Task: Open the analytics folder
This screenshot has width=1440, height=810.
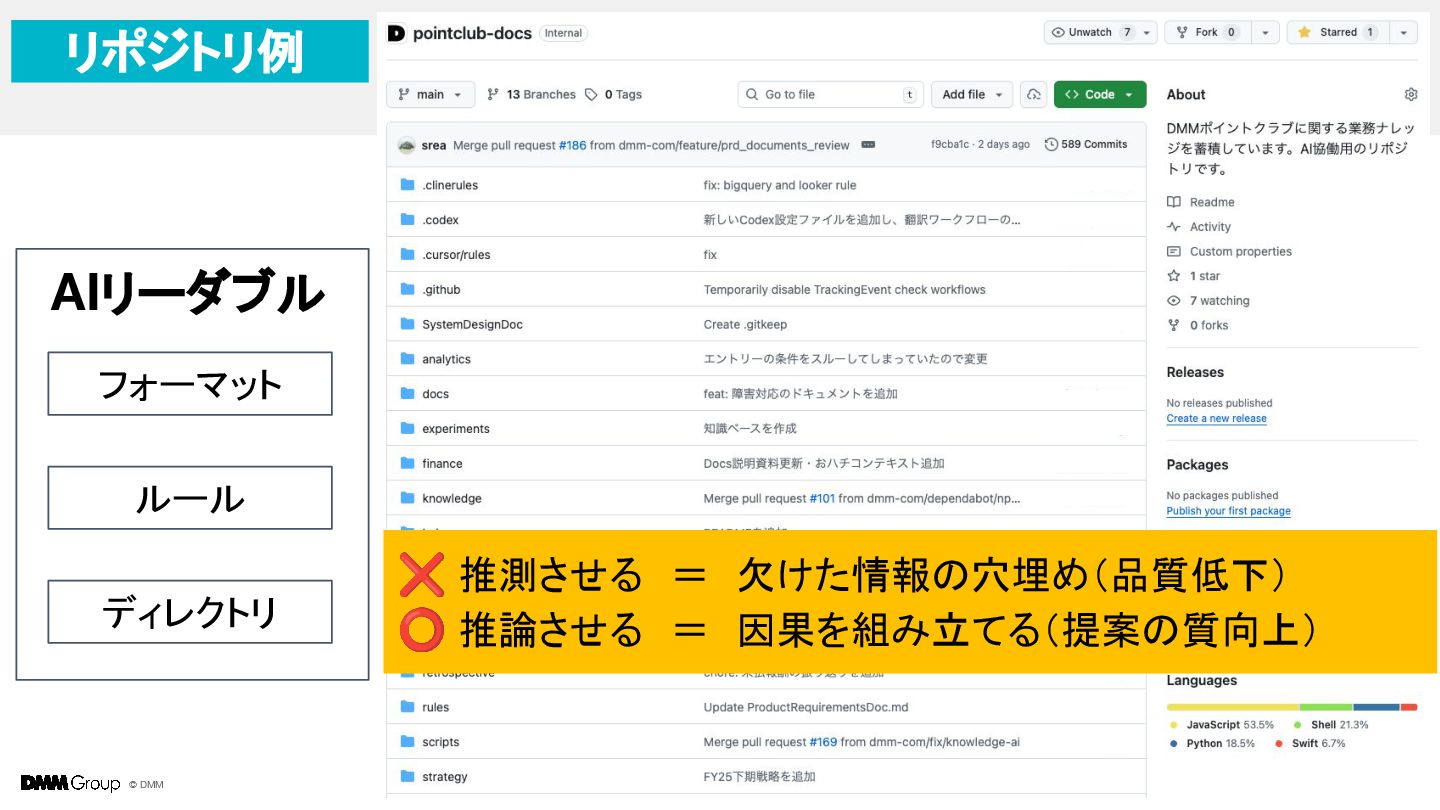Action: point(446,359)
